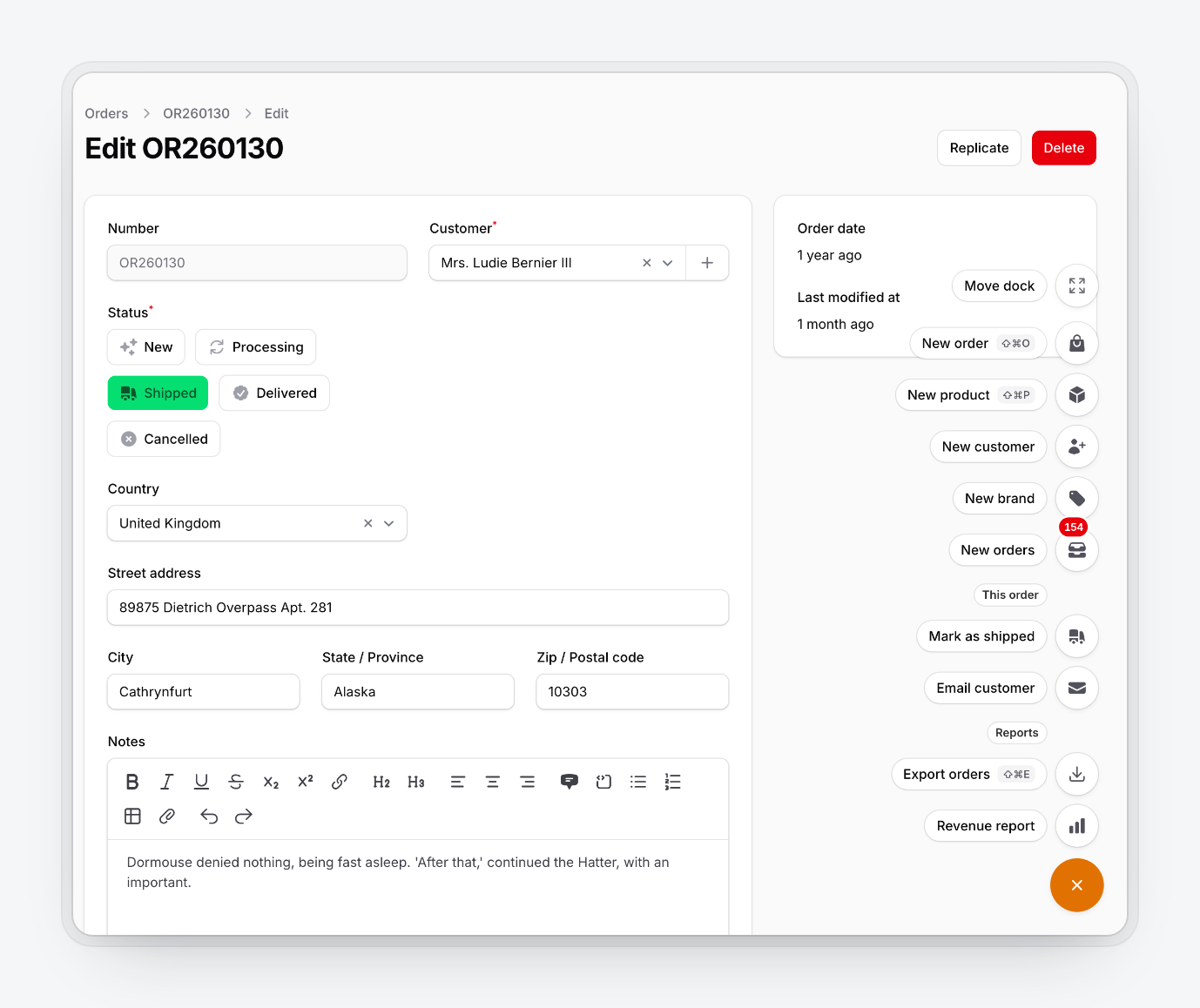
Task: Add a new customer with the plus button
Action: click(708, 263)
